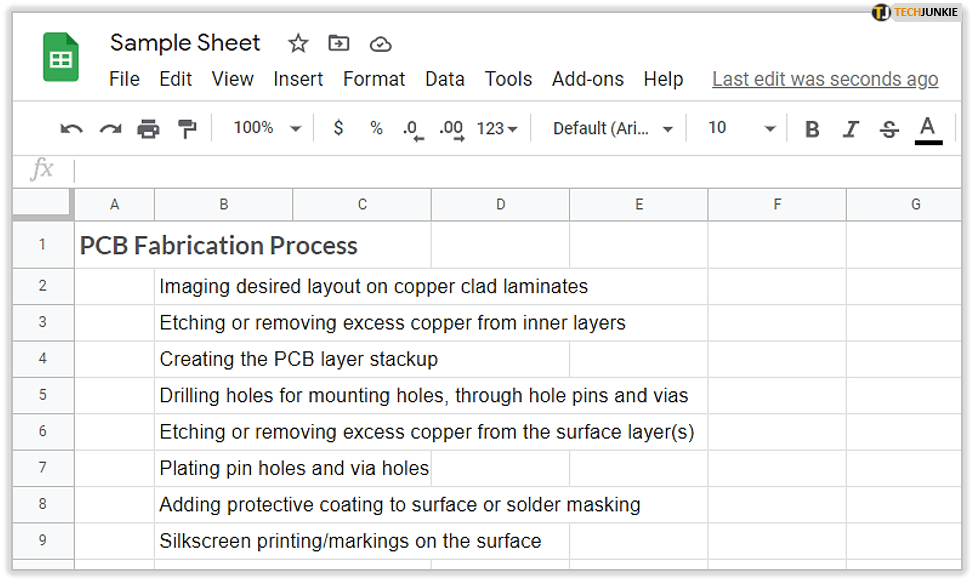Click the undo arrow icon
This screenshot has width=974, height=582.
[72, 129]
